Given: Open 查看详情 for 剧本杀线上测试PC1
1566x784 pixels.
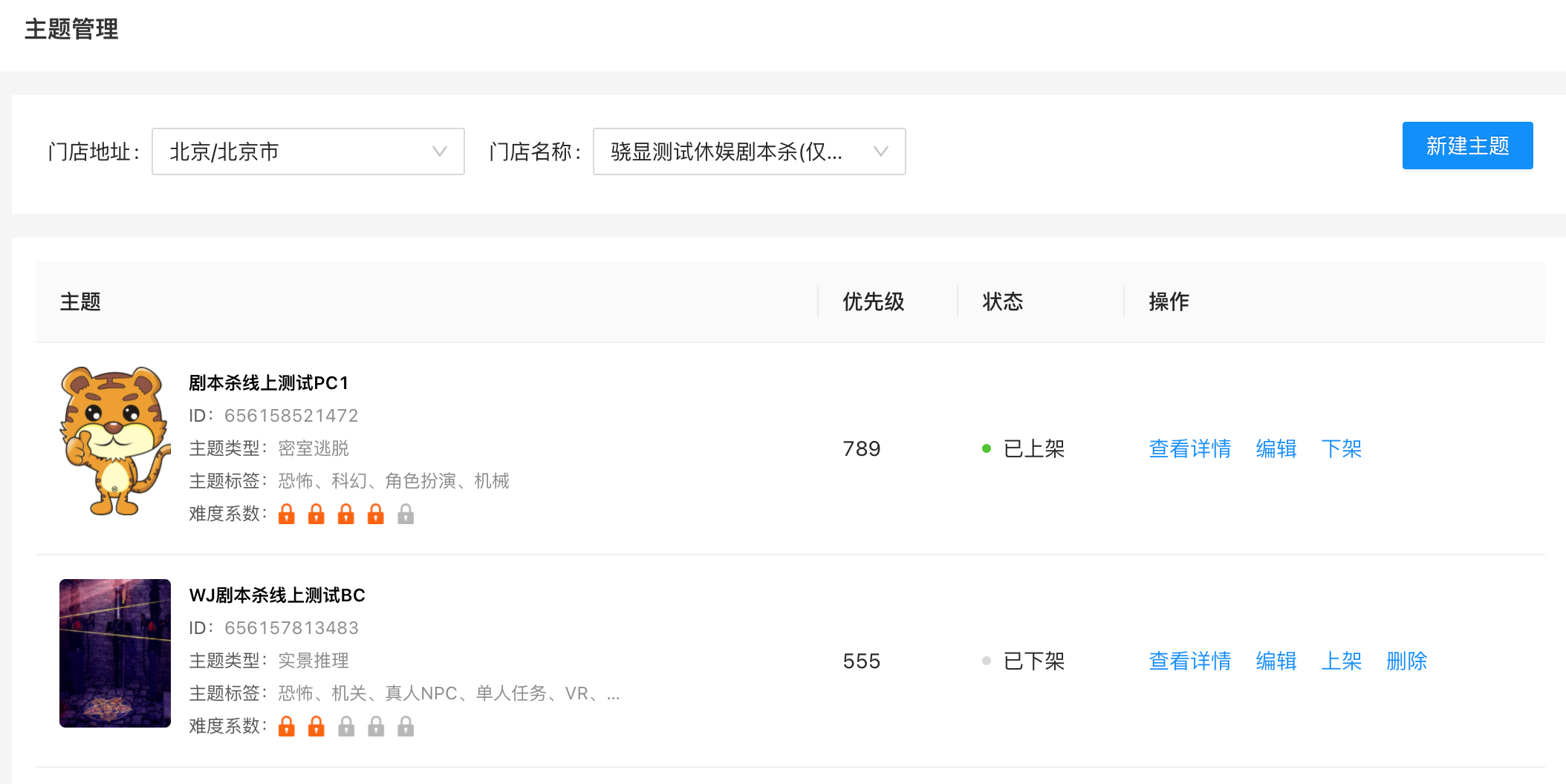Looking at the screenshot, I should [x=1190, y=448].
